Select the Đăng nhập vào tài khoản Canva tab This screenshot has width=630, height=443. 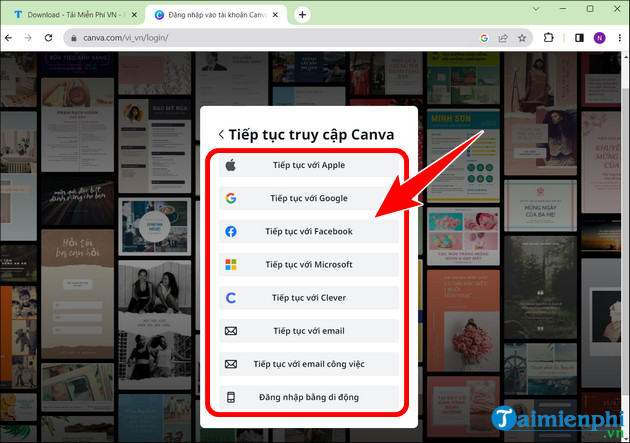[x=216, y=15]
